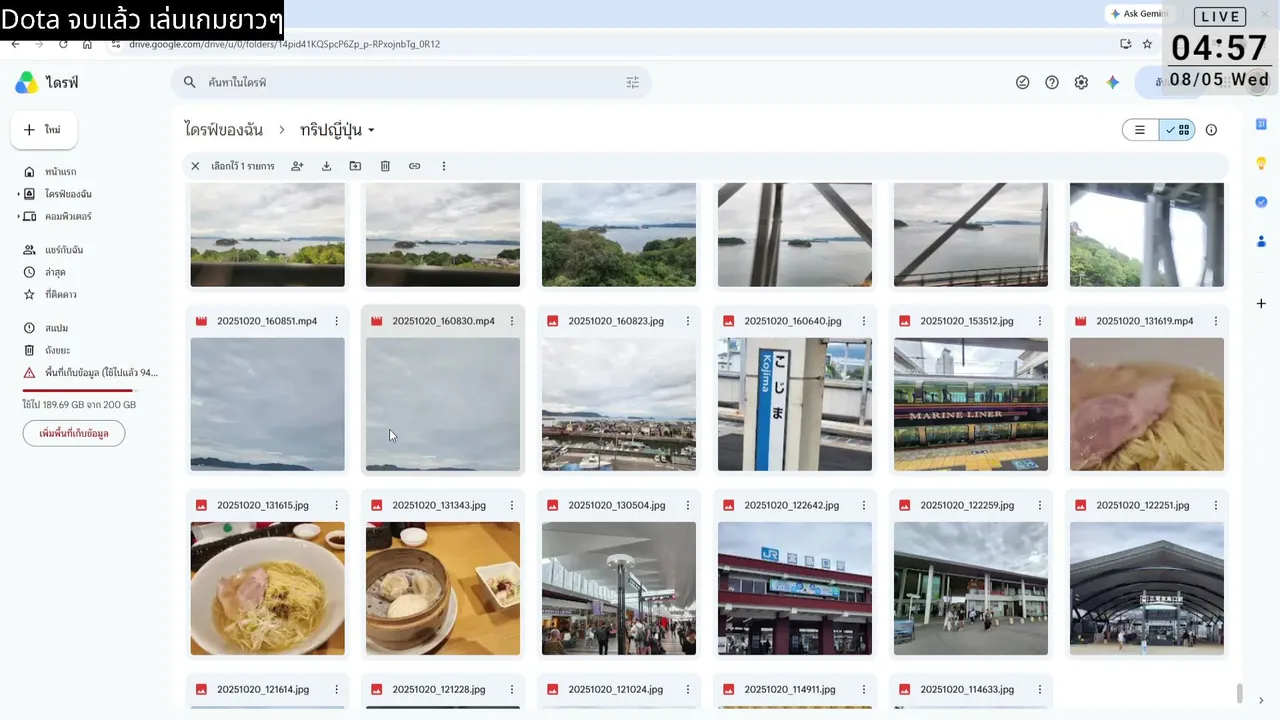Open more actions in selection toolbar
This screenshot has height=720, width=1280.
(444, 166)
